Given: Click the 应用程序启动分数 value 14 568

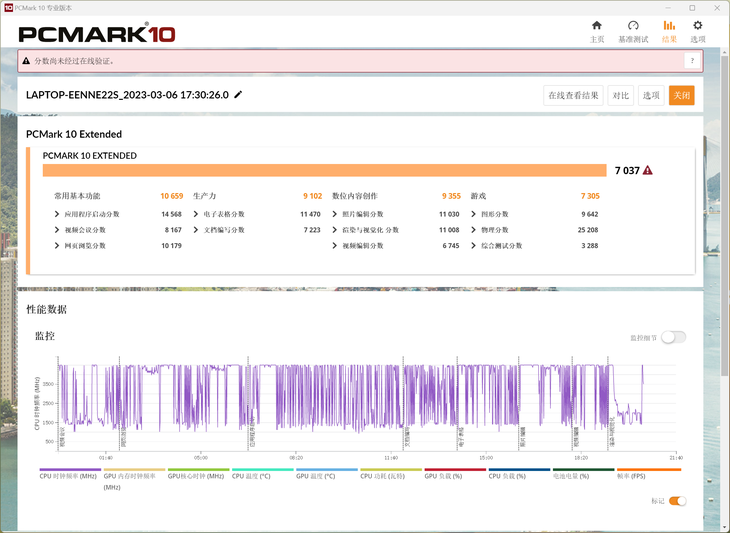Looking at the screenshot, I should tap(171, 214).
